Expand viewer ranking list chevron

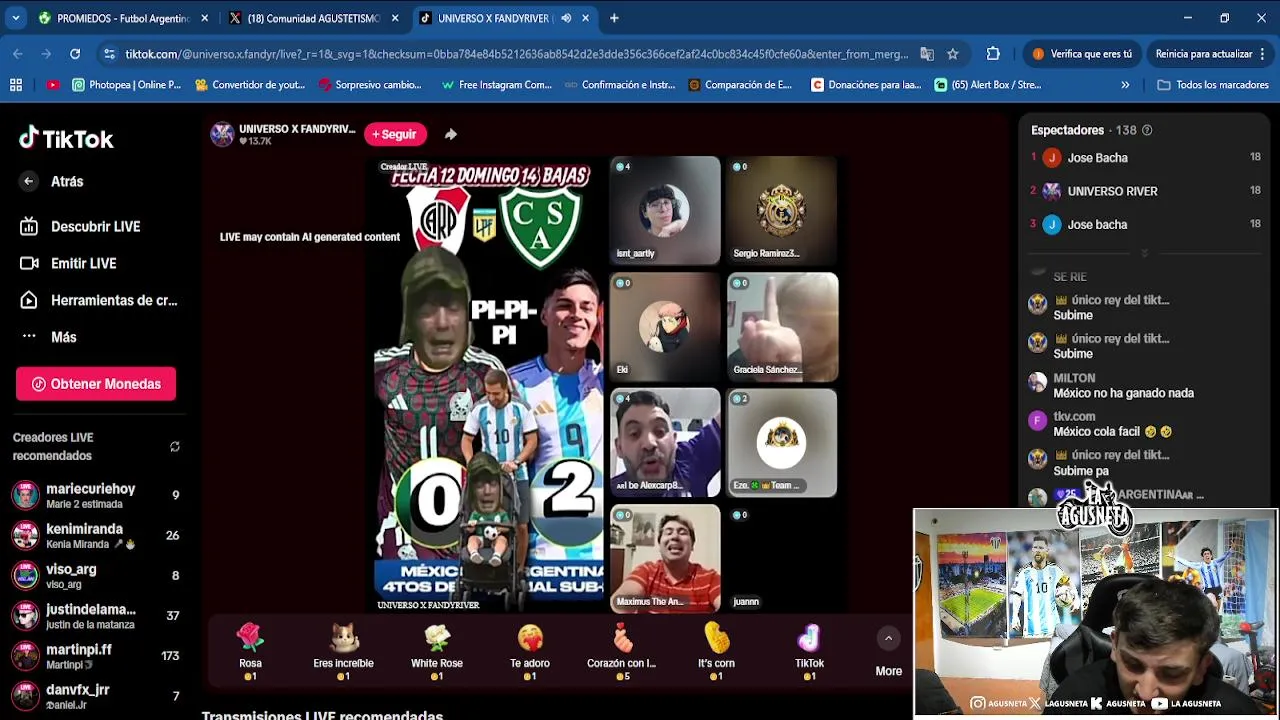[1145, 253]
